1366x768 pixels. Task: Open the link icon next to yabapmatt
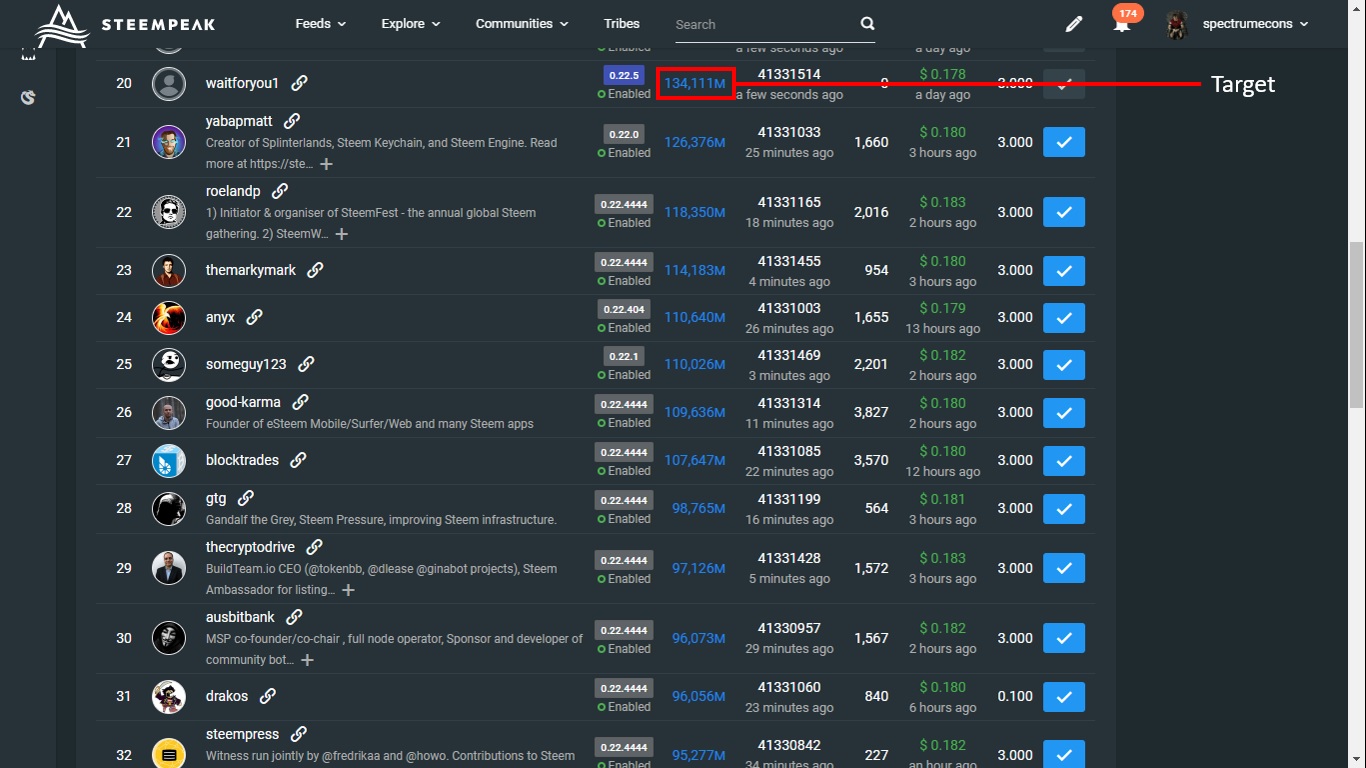[x=292, y=121]
